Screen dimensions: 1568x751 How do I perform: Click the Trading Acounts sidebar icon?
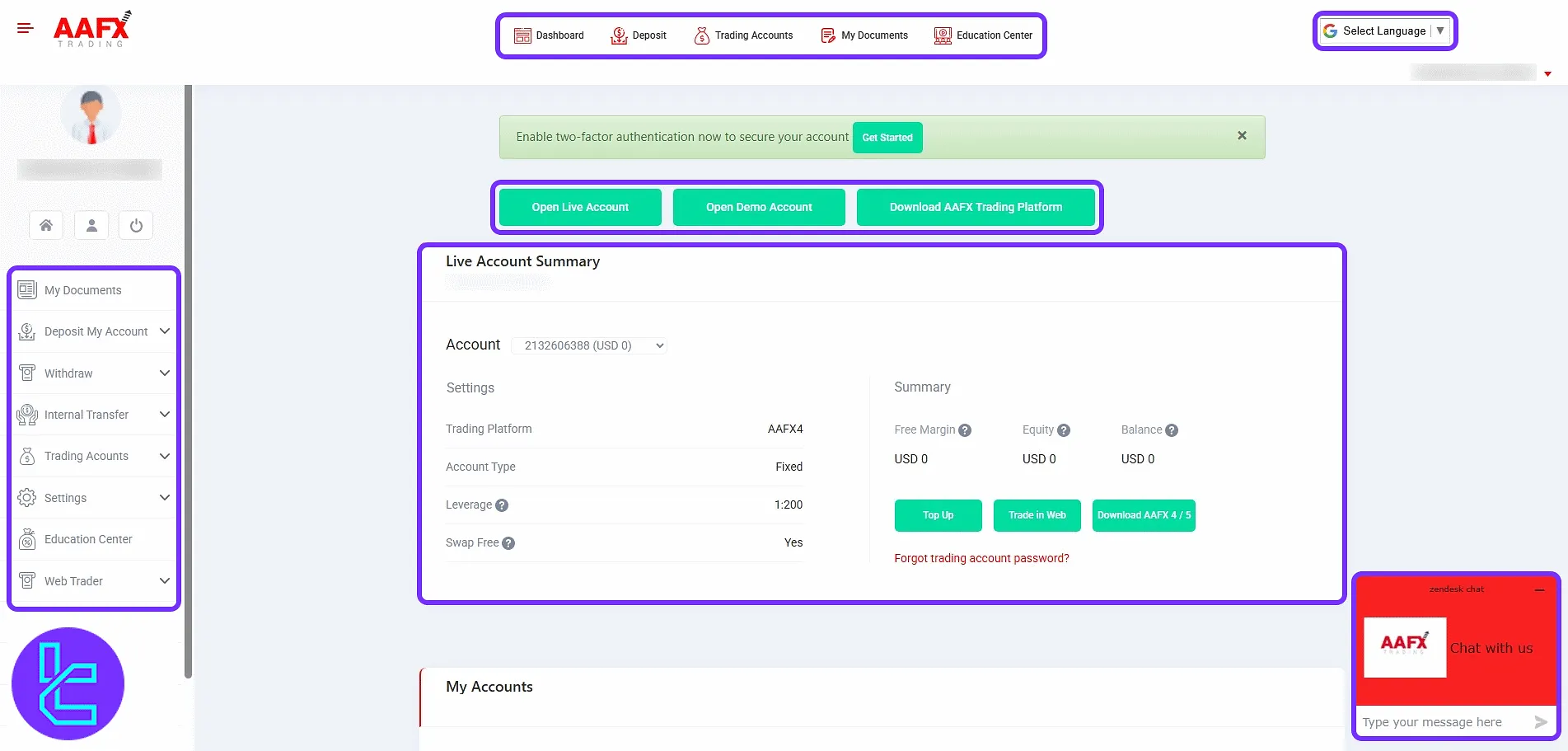pos(27,456)
